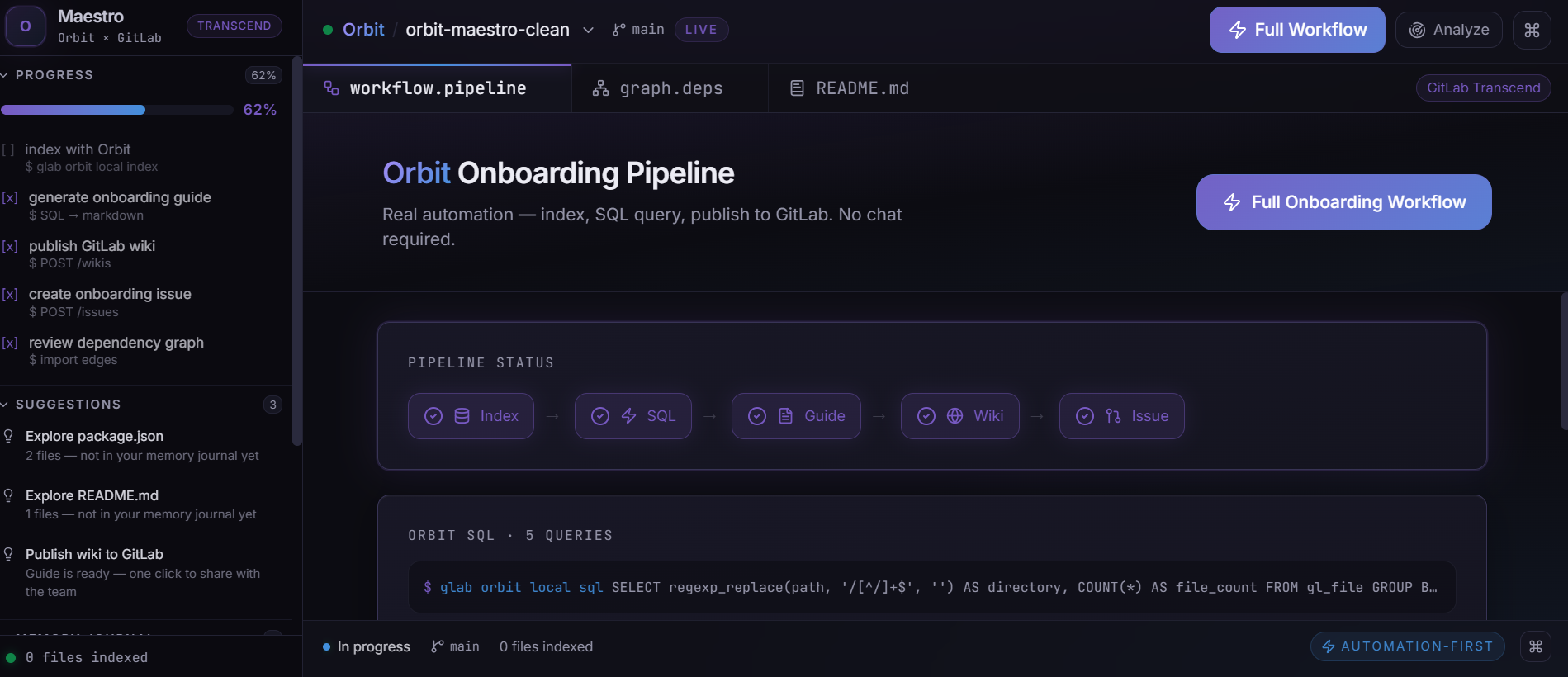Image resolution: width=1568 pixels, height=677 pixels.
Task: Start the Full Onboarding Workflow
Action: coord(1344,202)
